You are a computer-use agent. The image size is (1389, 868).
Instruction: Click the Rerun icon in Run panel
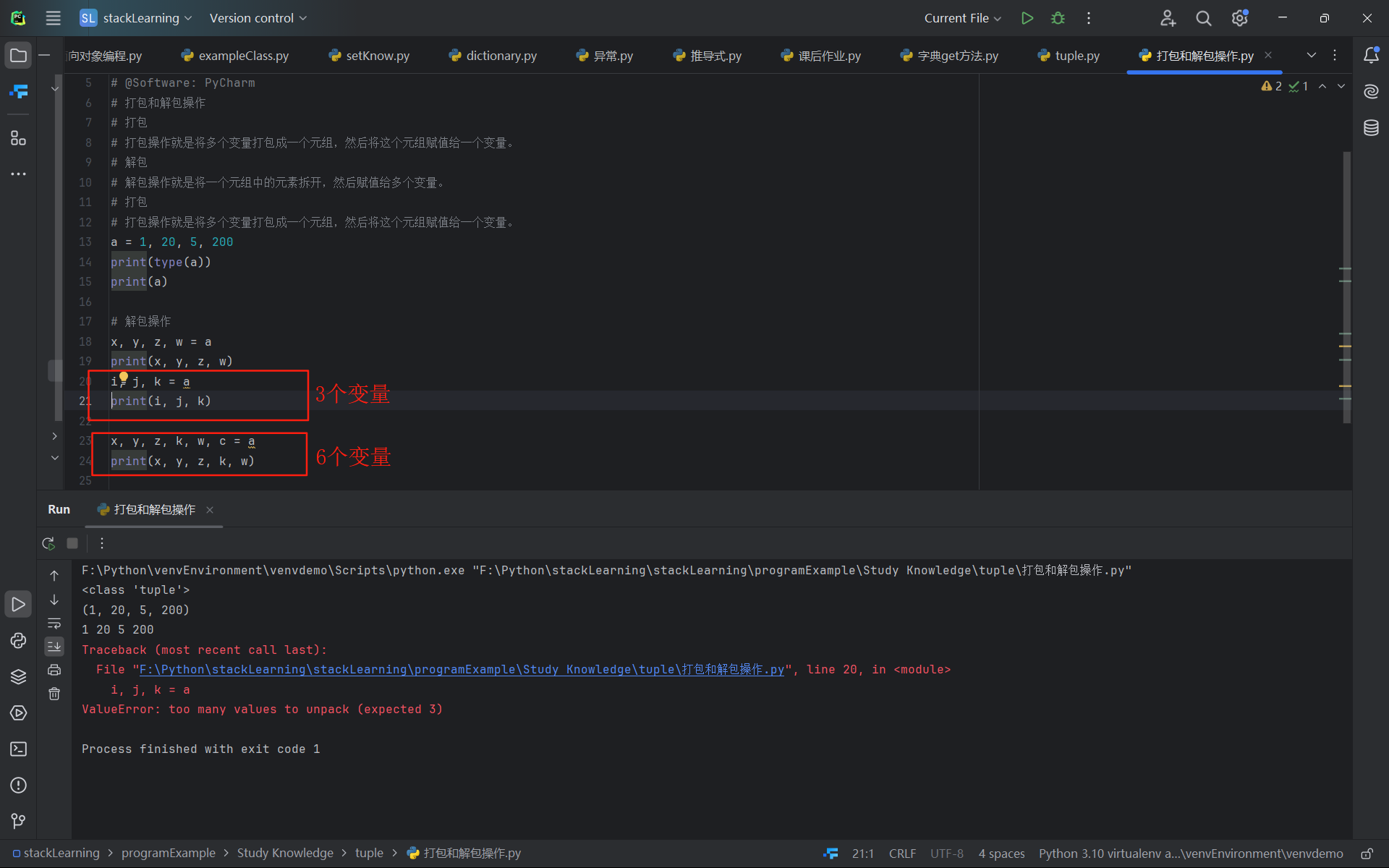pyautogui.click(x=48, y=543)
